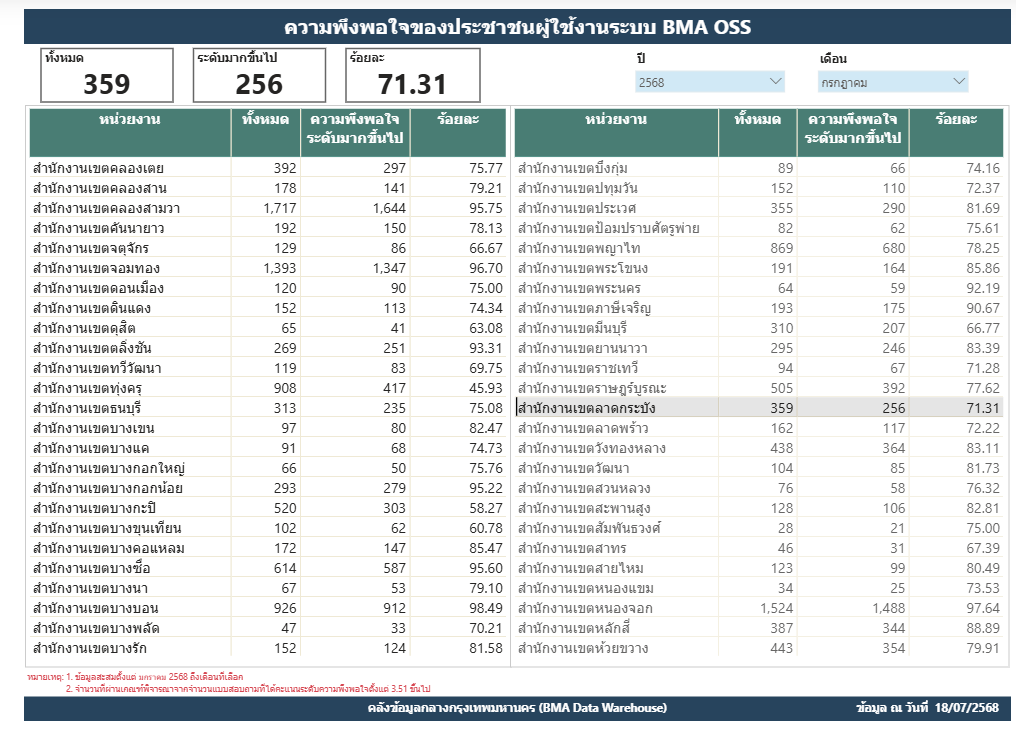1016x730 pixels.
Task: Select row สำนักงานเขตบางแค
Action: (x=268, y=448)
